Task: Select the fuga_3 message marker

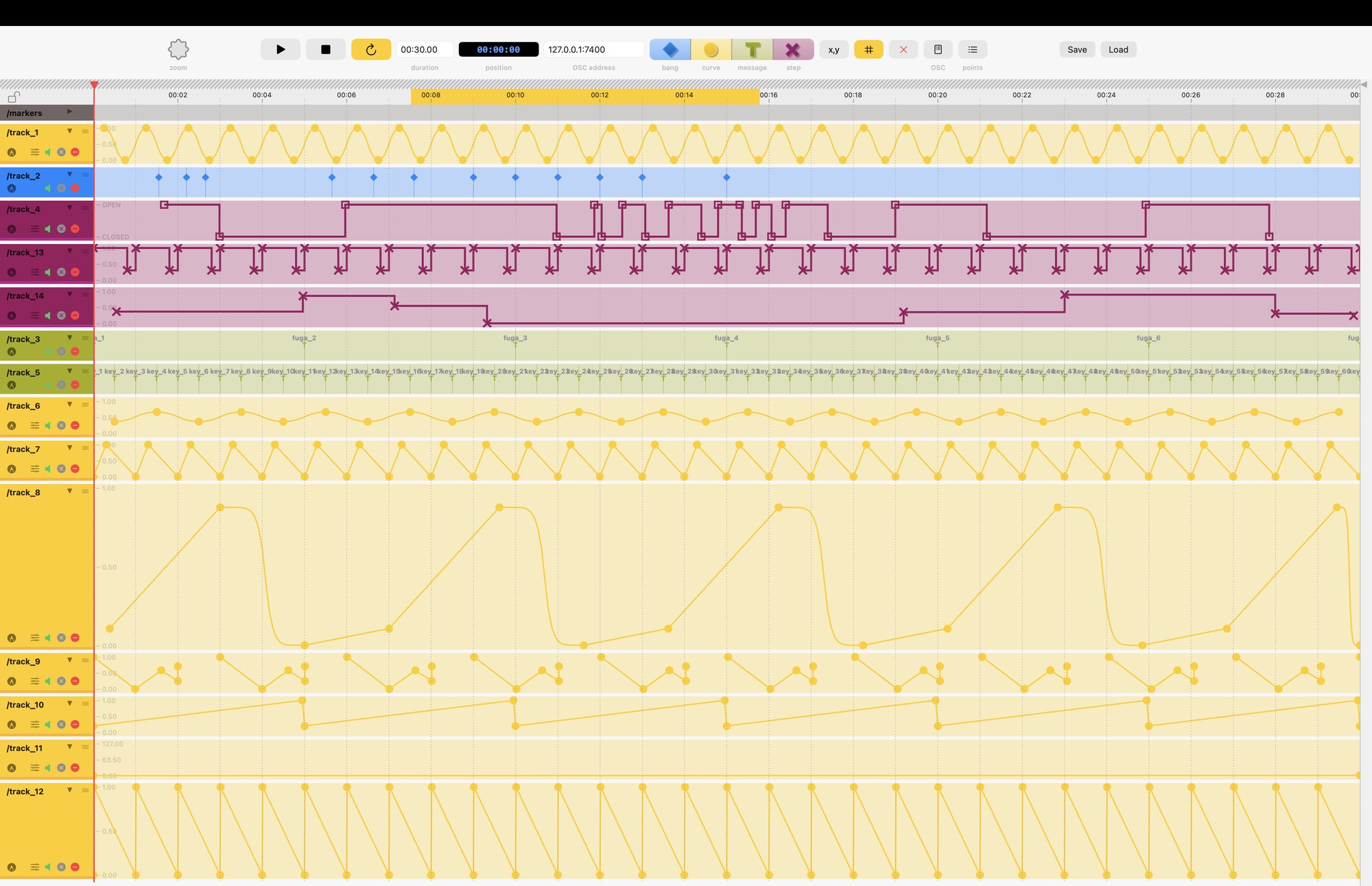Action: coord(515,338)
